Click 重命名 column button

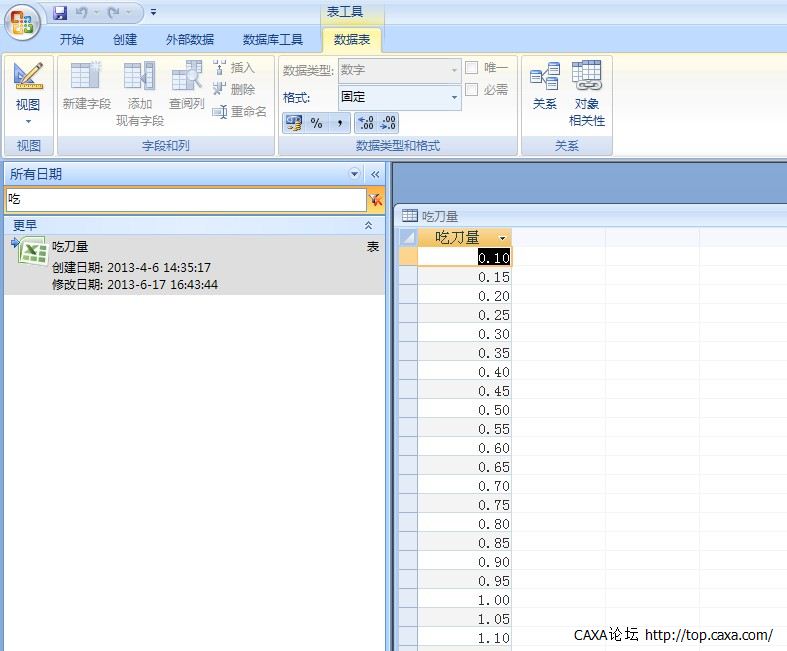[x=239, y=111]
